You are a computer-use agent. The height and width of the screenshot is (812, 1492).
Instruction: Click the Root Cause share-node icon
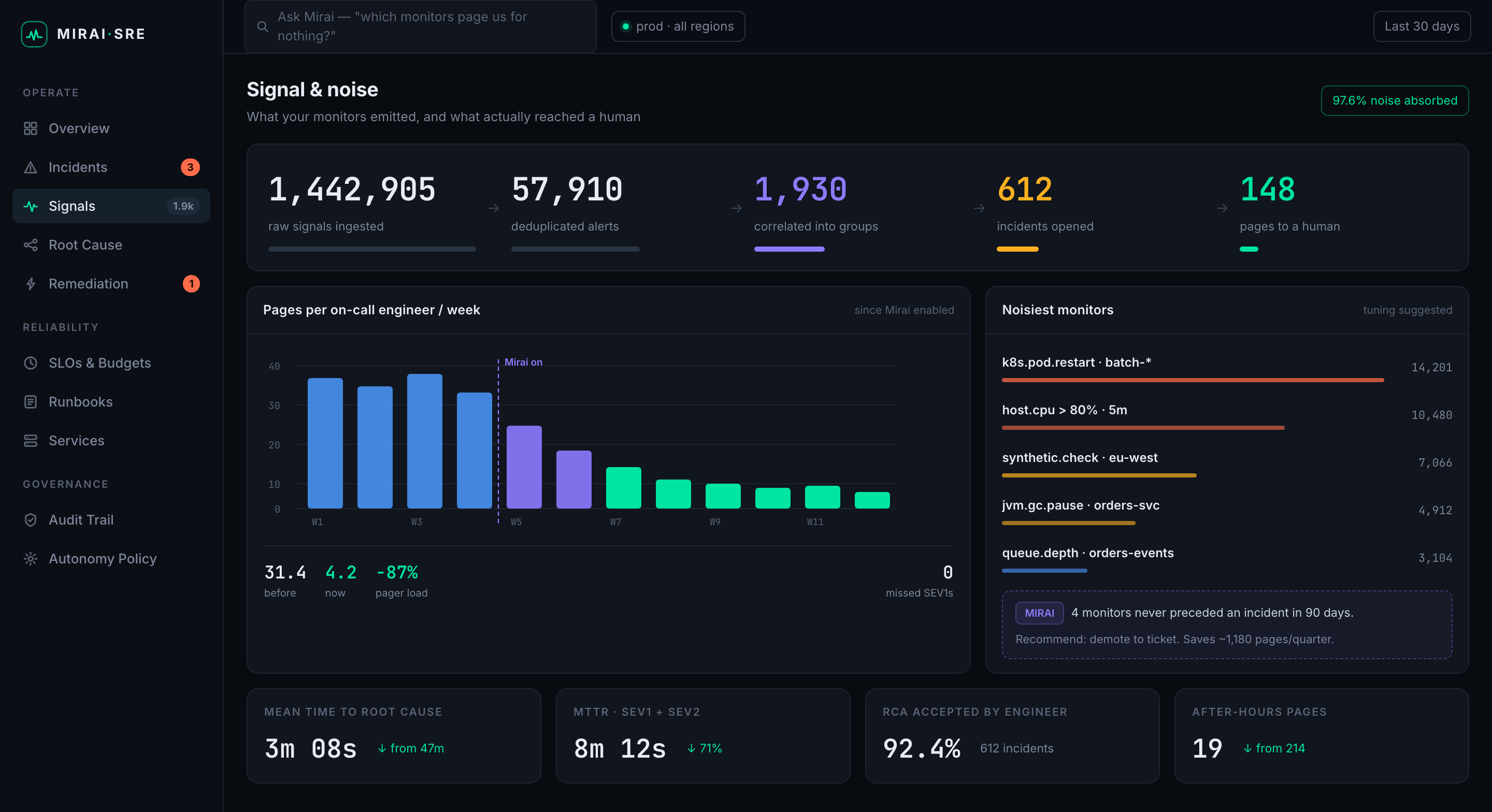coord(31,245)
